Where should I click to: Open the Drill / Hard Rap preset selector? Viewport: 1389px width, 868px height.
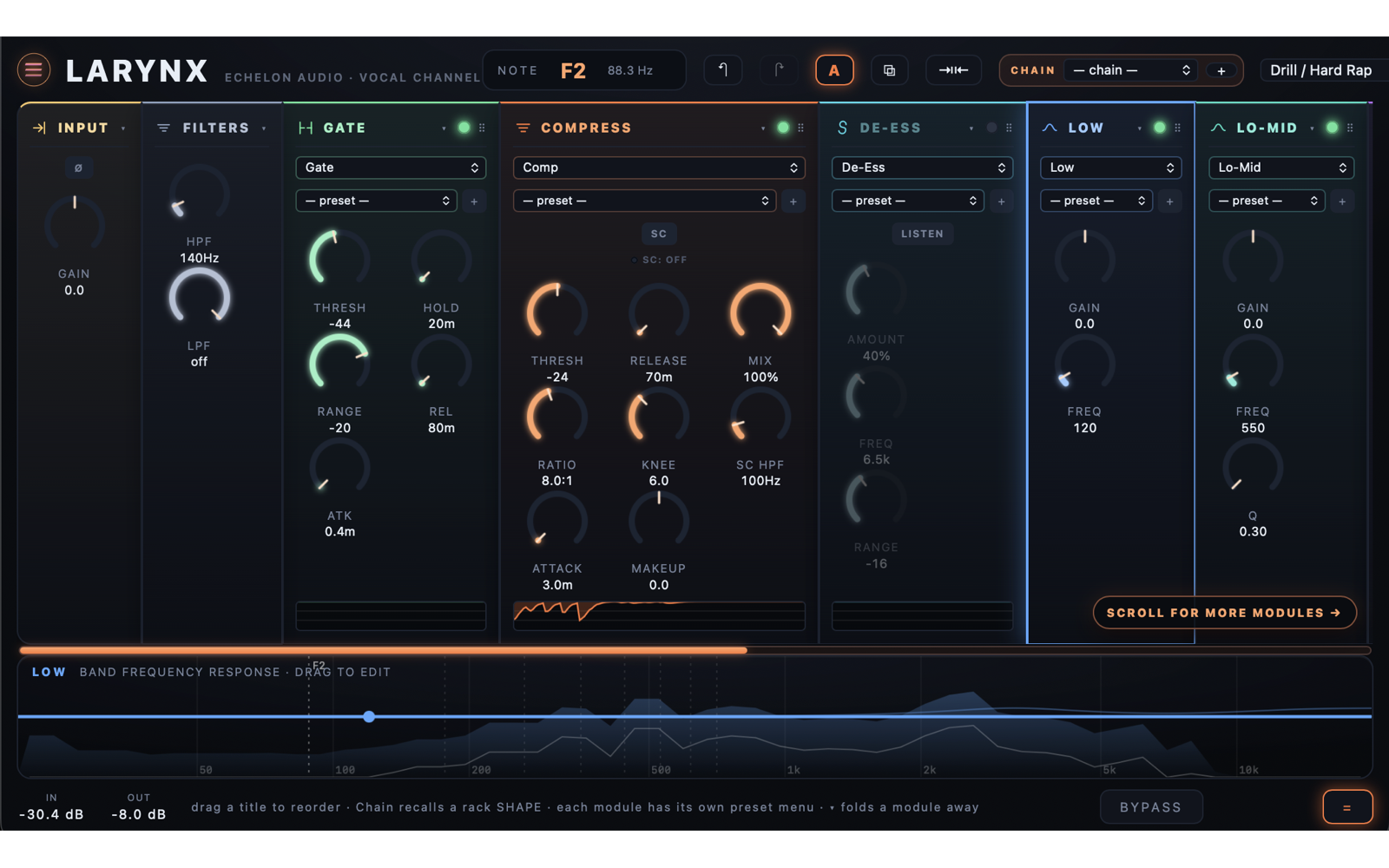click(x=1324, y=70)
